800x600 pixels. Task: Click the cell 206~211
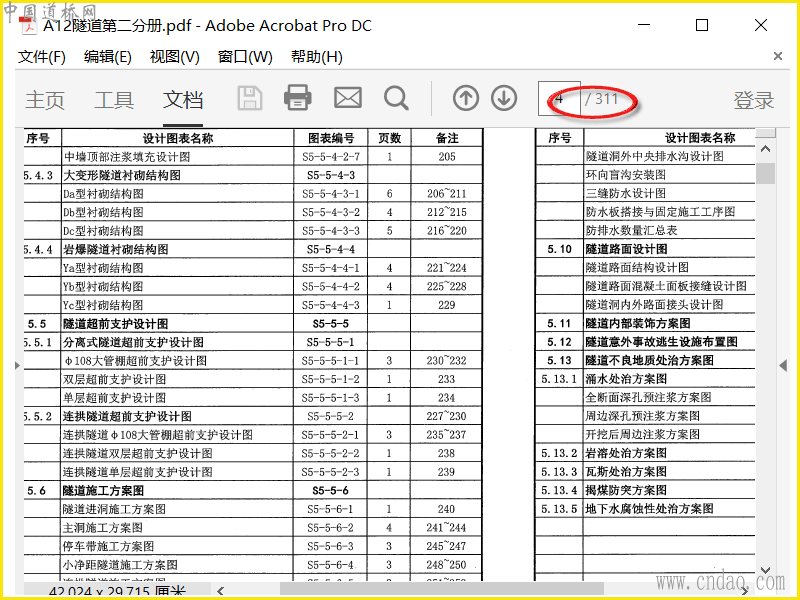point(447,194)
